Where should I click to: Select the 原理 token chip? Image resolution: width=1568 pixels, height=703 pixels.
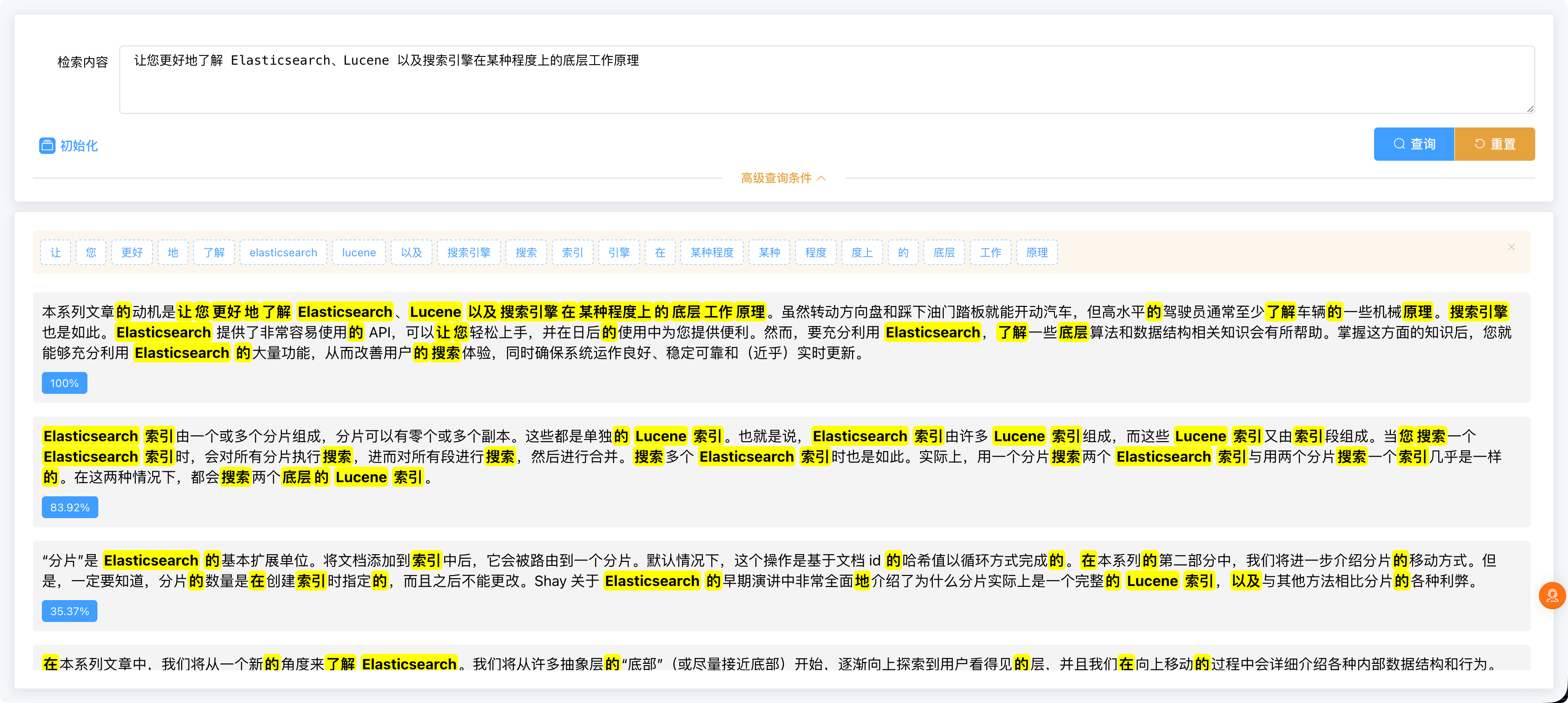pos(1037,252)
